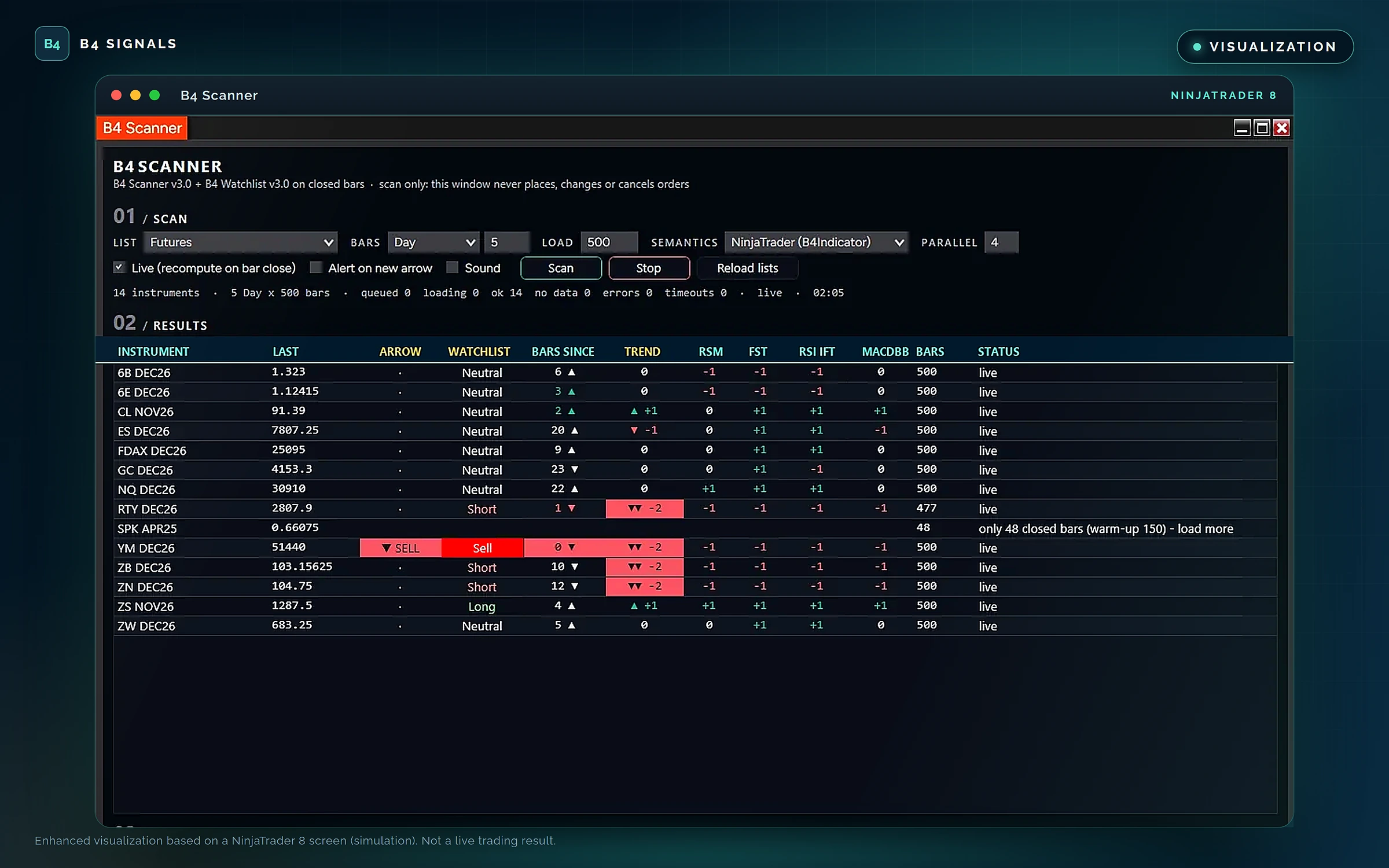Click the bars value field showing 5
The width and height of the screenshot is (1389, 868).
pyautogui.click(x=507, y=242)
